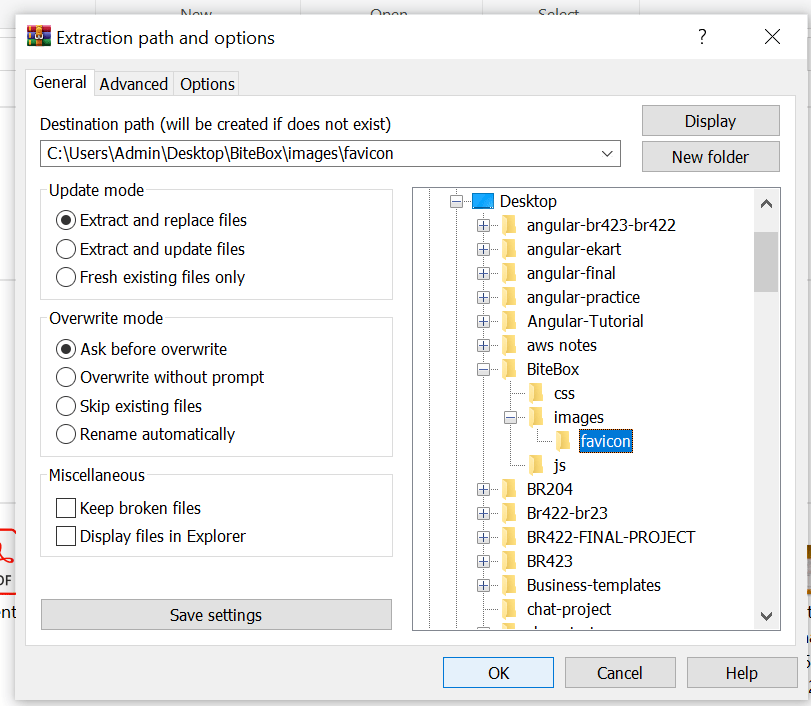Click the WinRAR icon in title bar
811x706 pixels.
point(39,37)
